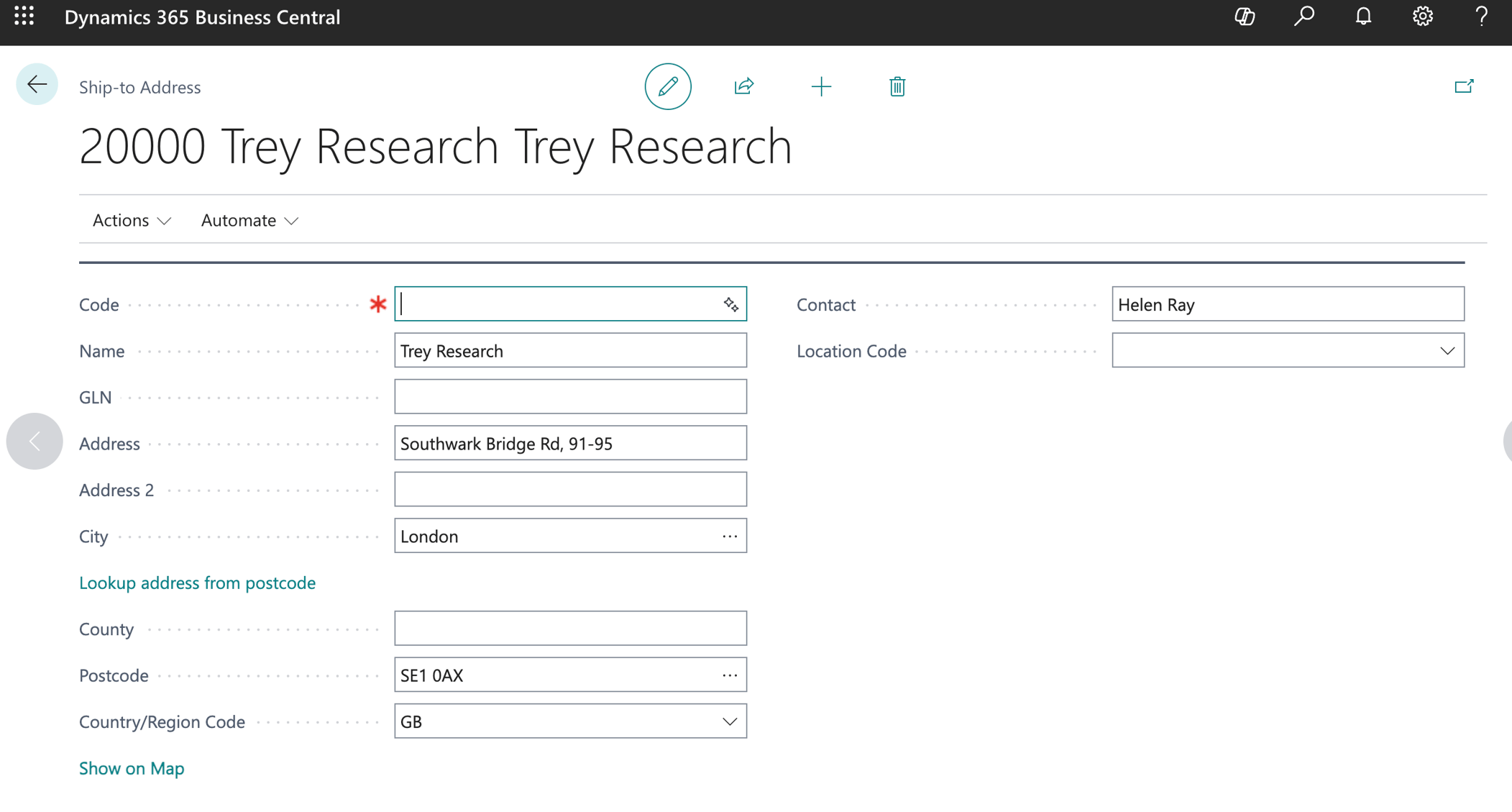Open page in new window icon
1512x812 pixels.
1464,87
